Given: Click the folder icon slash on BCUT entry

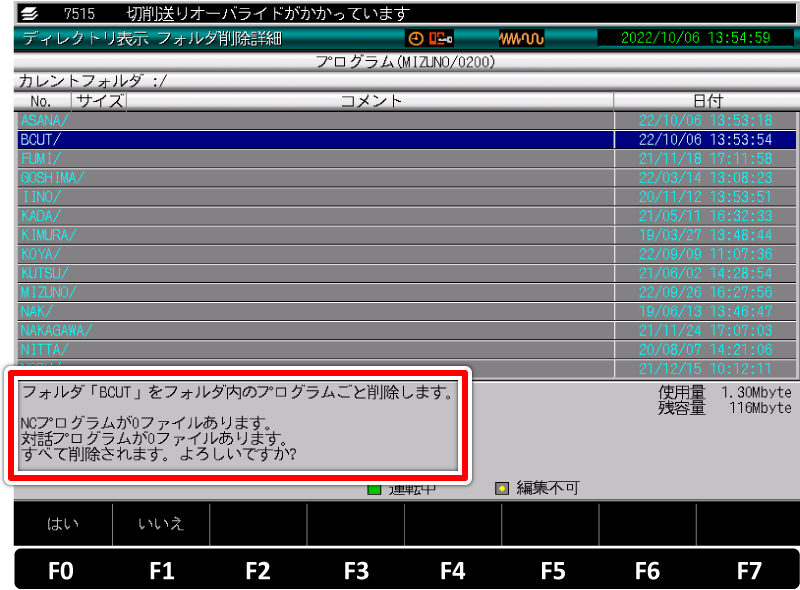Looking at the screenshot, I should [x=55, y=137].
